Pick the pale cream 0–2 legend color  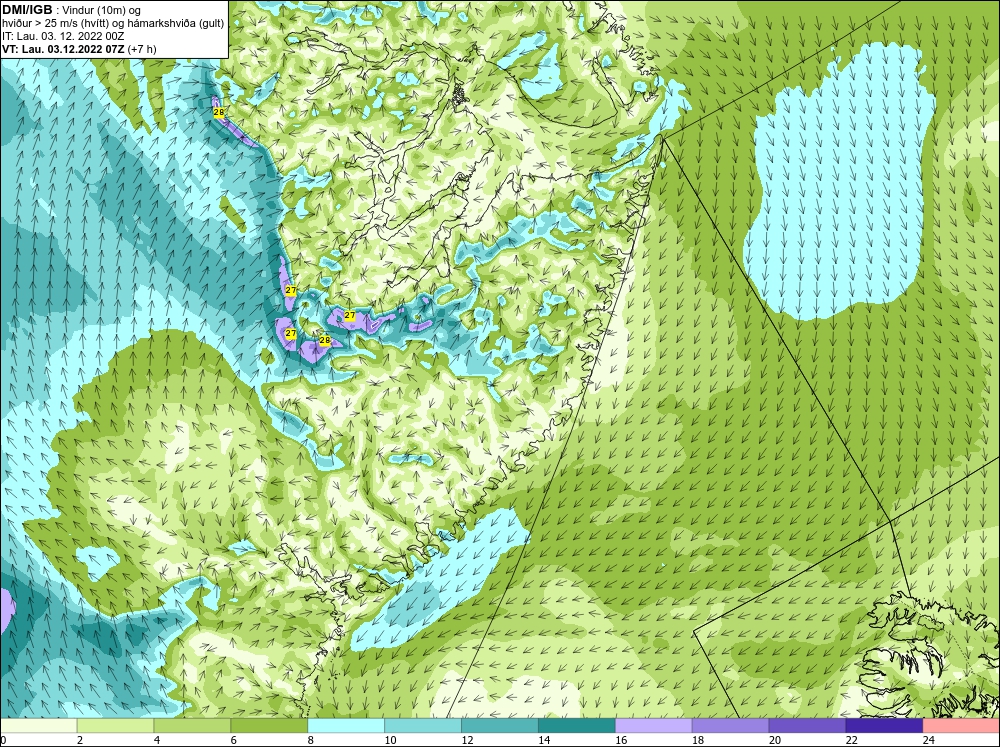coord(38,726)
